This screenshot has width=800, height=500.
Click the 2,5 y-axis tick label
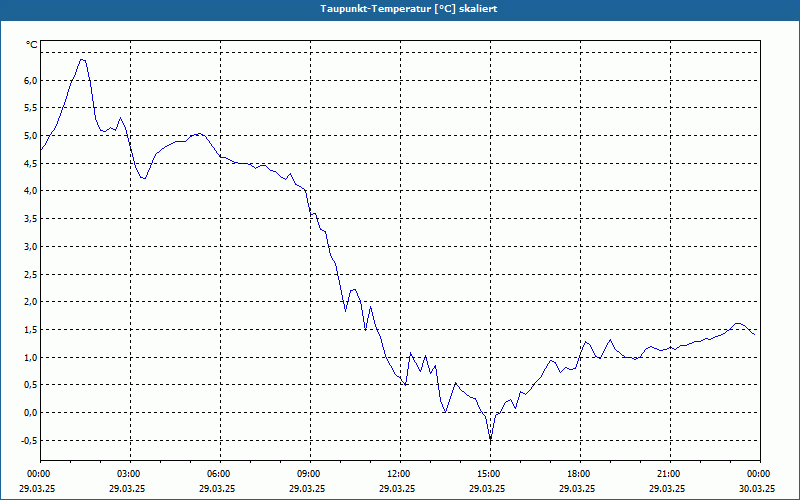coord(30,274)
